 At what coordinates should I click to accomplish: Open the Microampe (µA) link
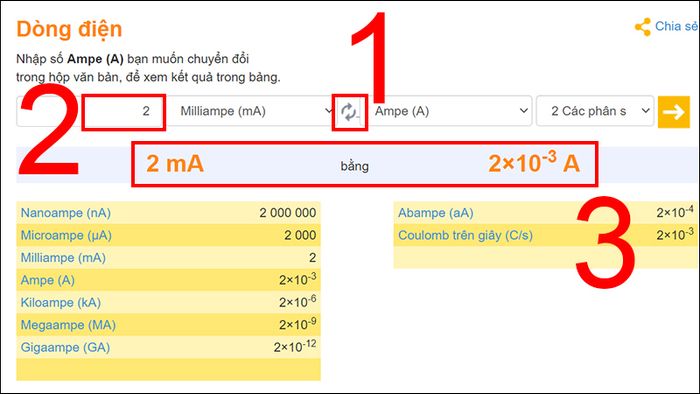[x=66, y=235]
